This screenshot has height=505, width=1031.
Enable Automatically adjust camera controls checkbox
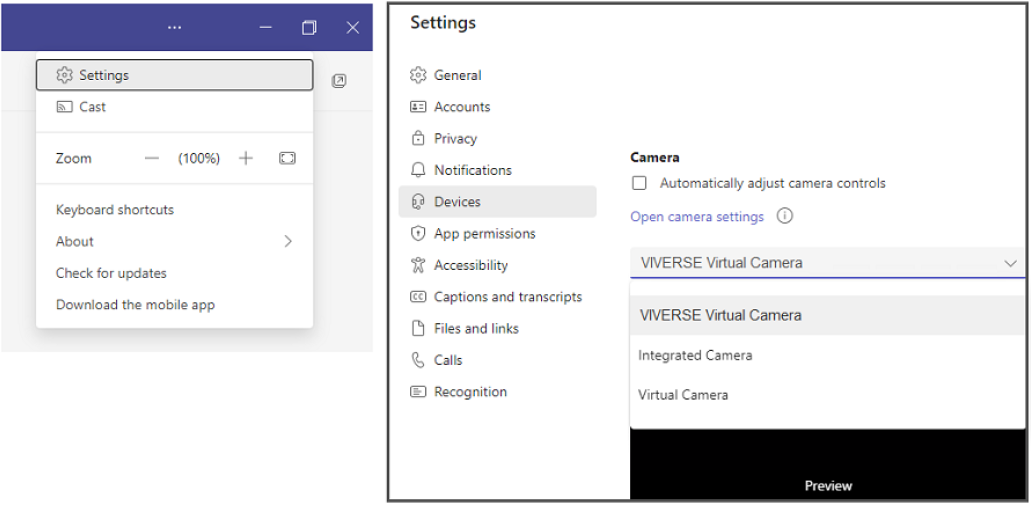pyautogui.click(x=639, y=183)
